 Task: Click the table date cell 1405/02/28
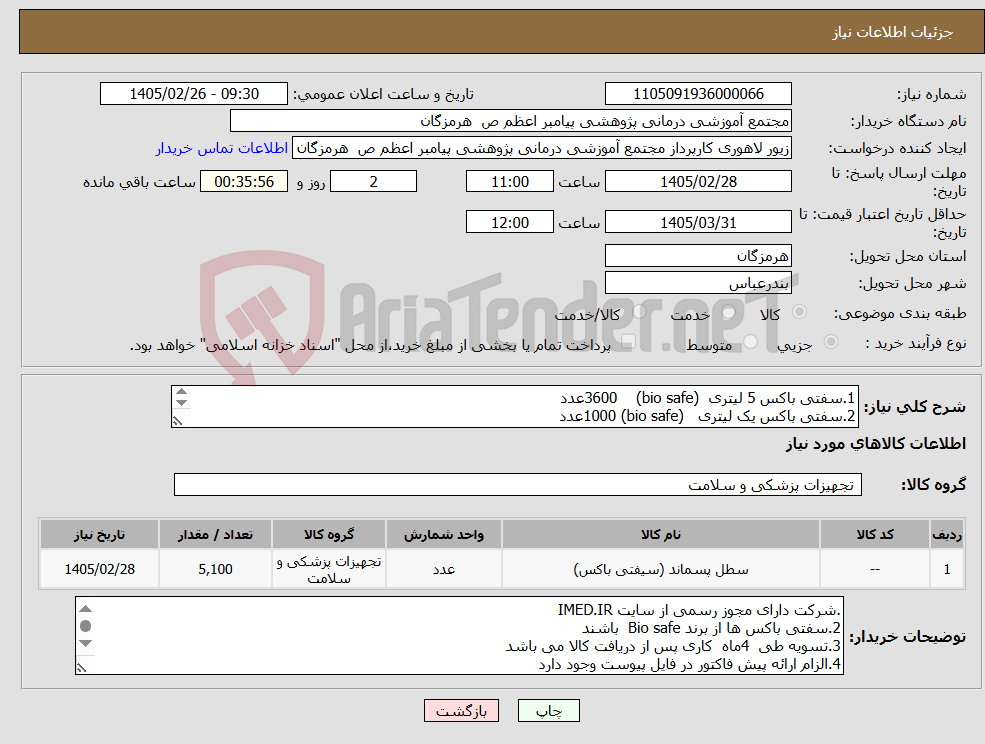(99, 569)
